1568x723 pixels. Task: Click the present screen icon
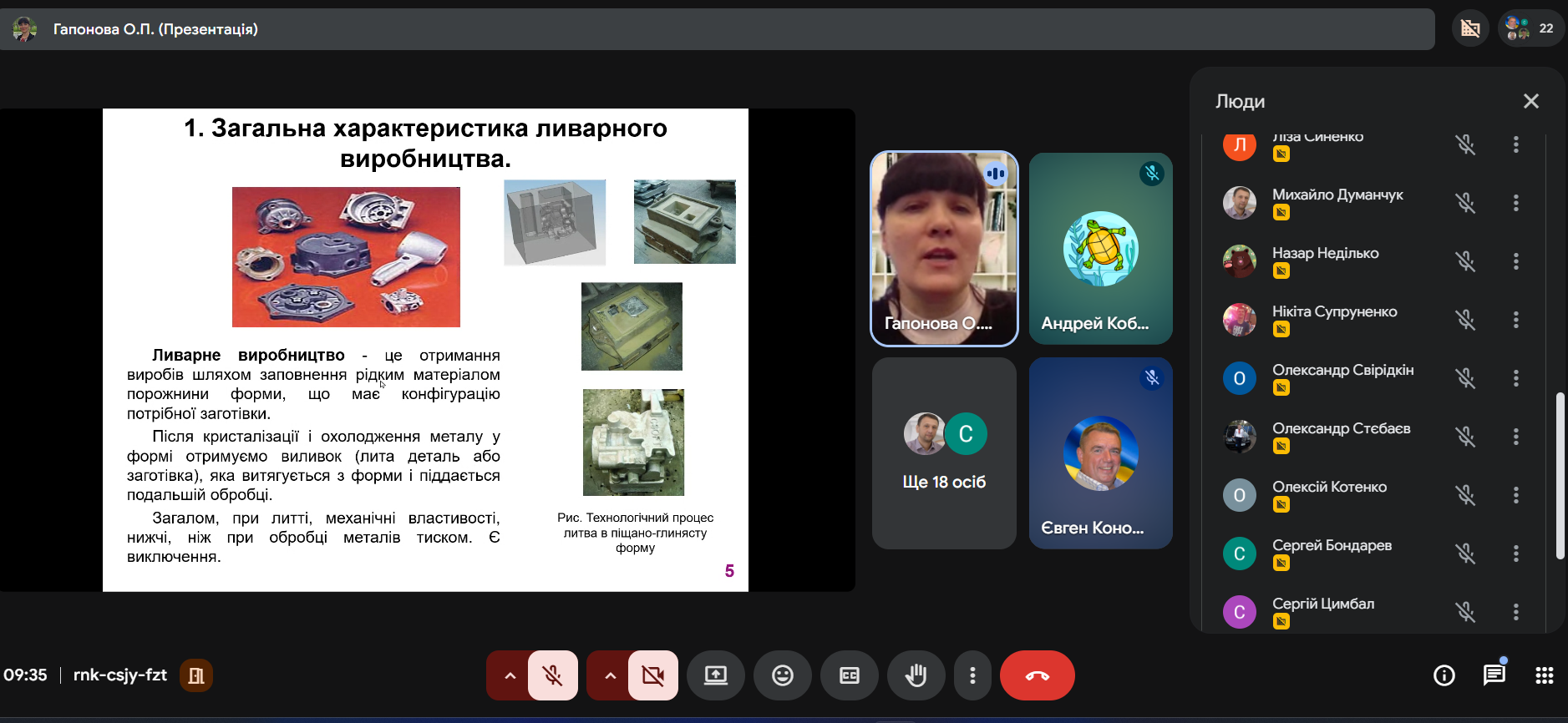pyautogui.click(x=715, y=675)
